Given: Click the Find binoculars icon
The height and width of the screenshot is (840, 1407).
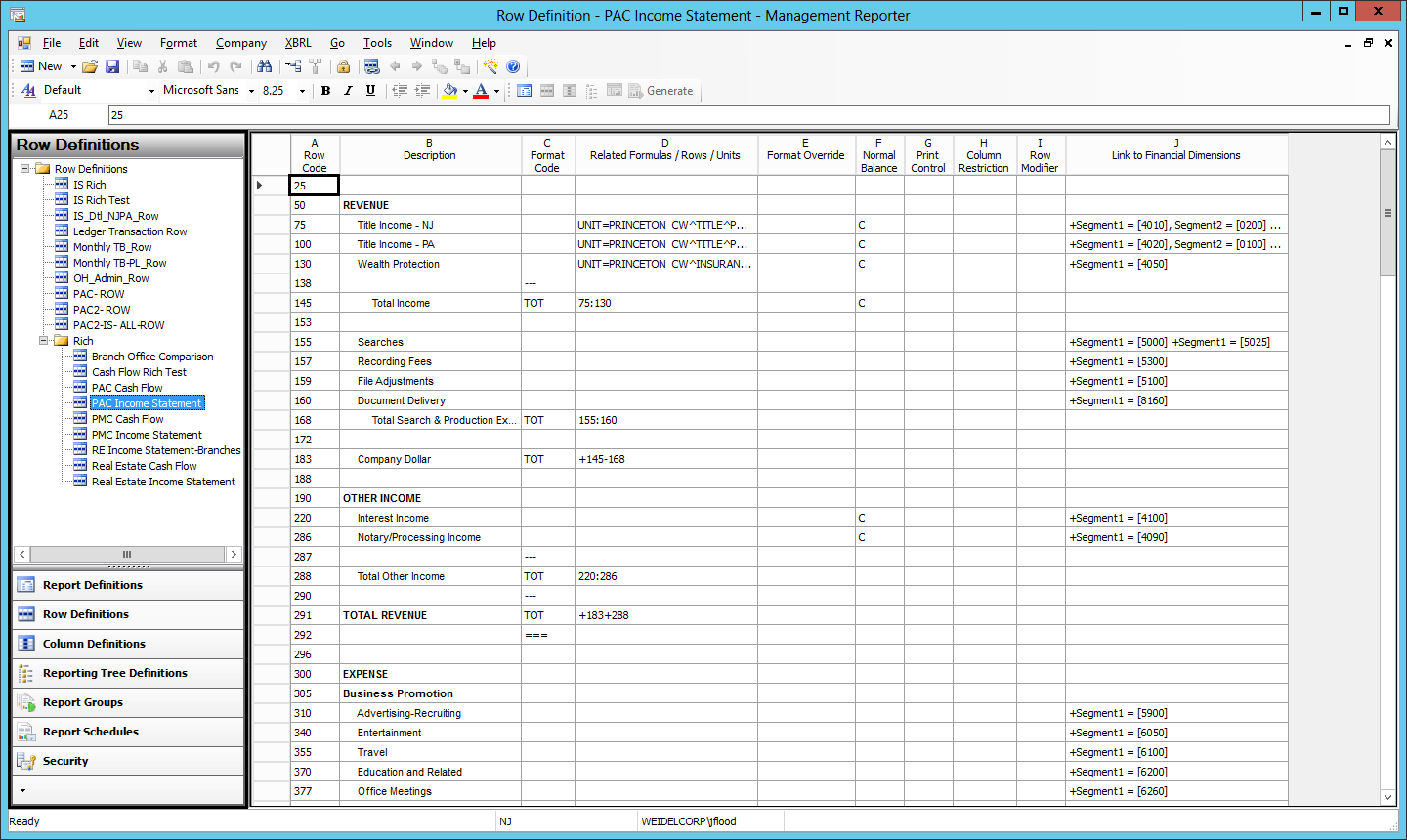Looking at the screenshot, I should coord(265,66).
